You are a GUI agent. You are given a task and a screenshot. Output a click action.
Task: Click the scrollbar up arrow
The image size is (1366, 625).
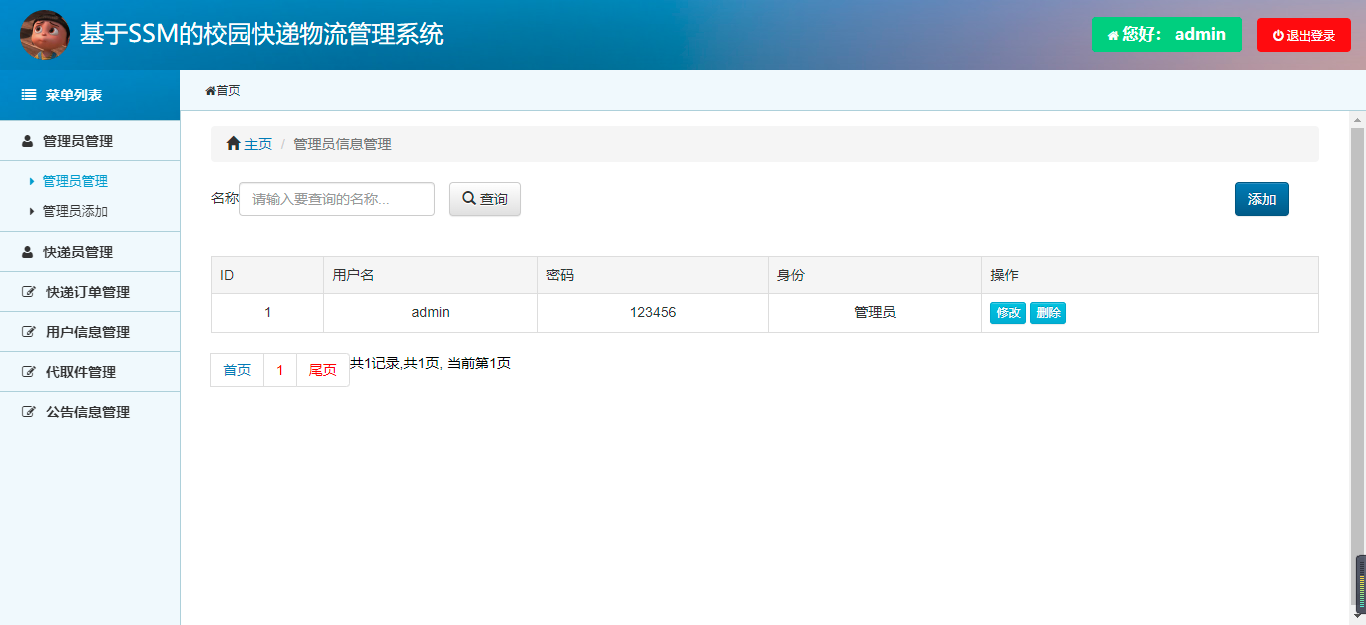1357,120
